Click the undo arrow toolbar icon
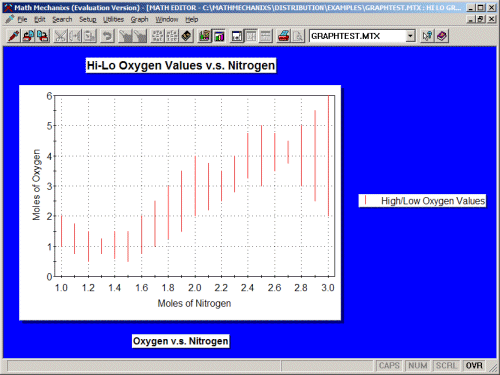The image size is (500, 375). [107, 36]
